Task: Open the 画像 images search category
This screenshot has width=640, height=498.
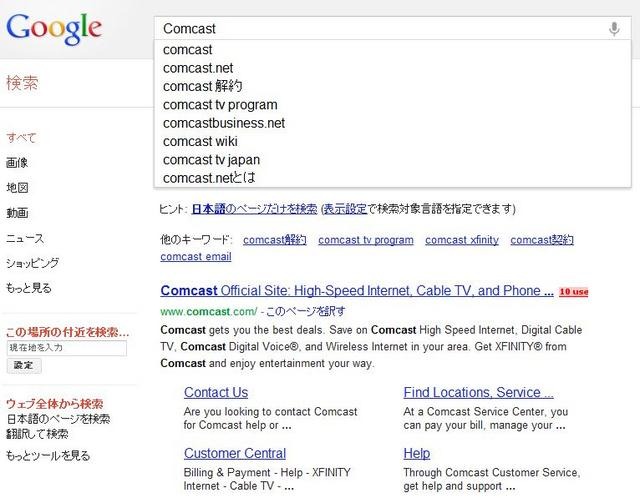Action: [x=17, y=163]
